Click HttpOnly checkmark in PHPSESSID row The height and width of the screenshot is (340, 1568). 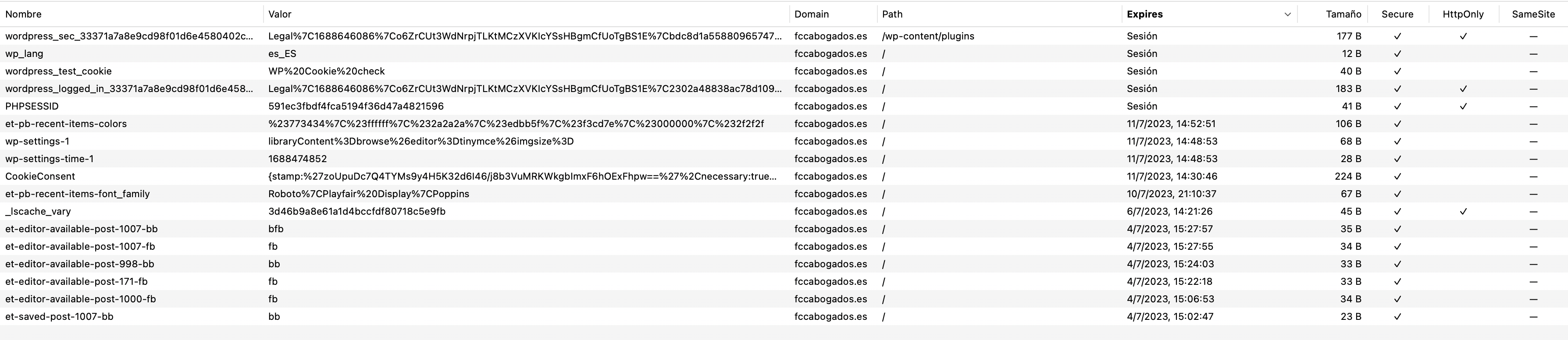1463,106
